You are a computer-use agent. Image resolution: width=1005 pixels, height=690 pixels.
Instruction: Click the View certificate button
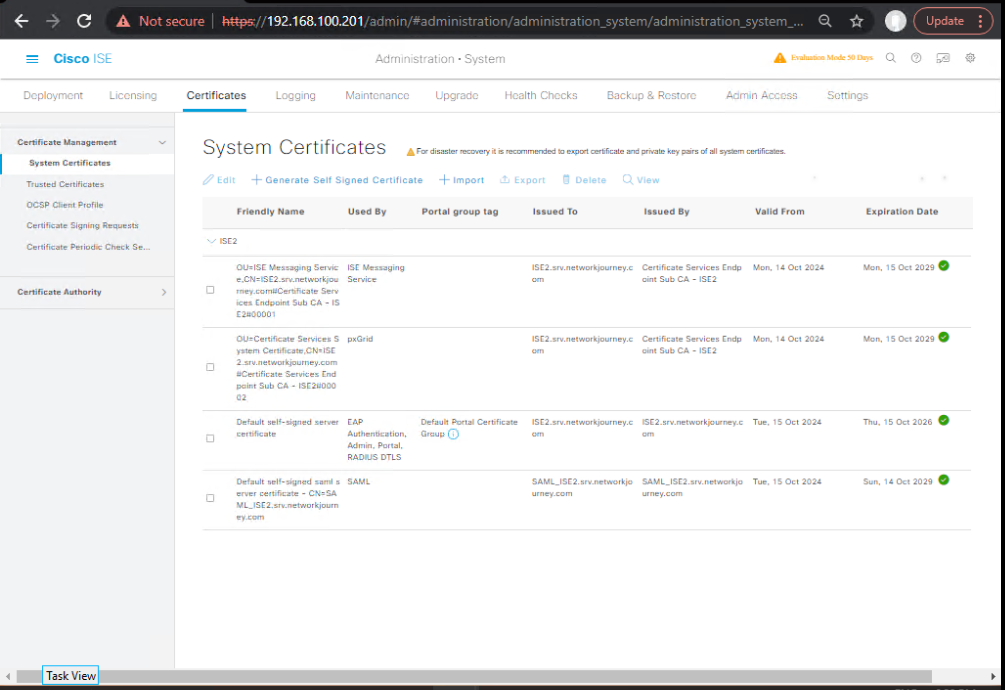pyautogui.click(x=641, y=180)
